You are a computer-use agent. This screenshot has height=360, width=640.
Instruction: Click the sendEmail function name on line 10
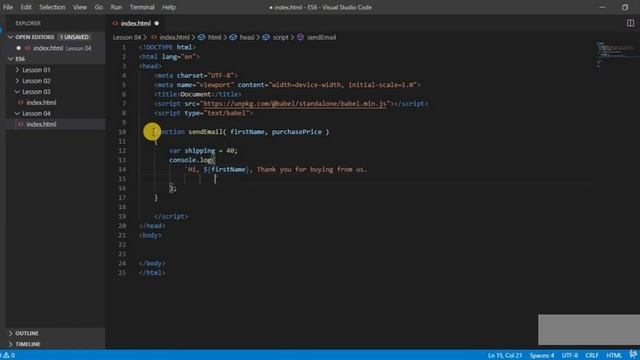point(205,132)
